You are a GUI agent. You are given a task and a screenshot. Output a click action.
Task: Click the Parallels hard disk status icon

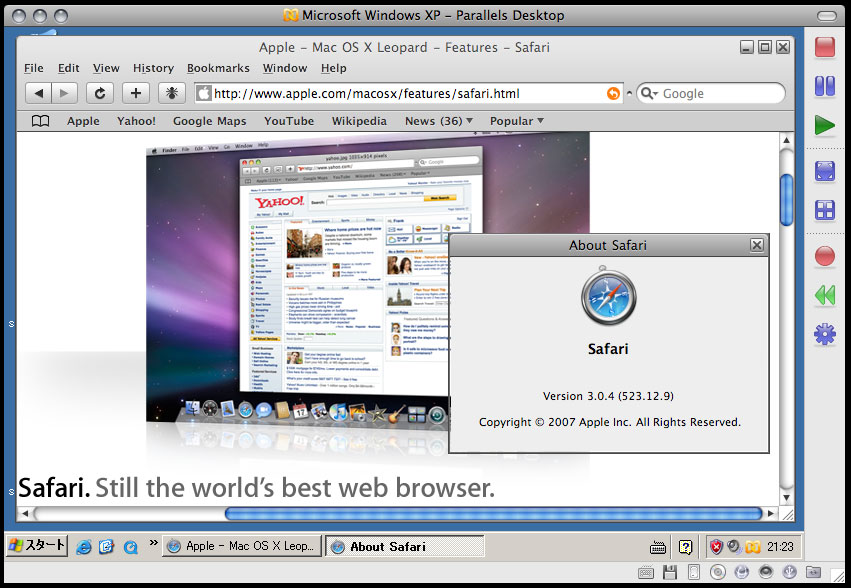[694, 572]
